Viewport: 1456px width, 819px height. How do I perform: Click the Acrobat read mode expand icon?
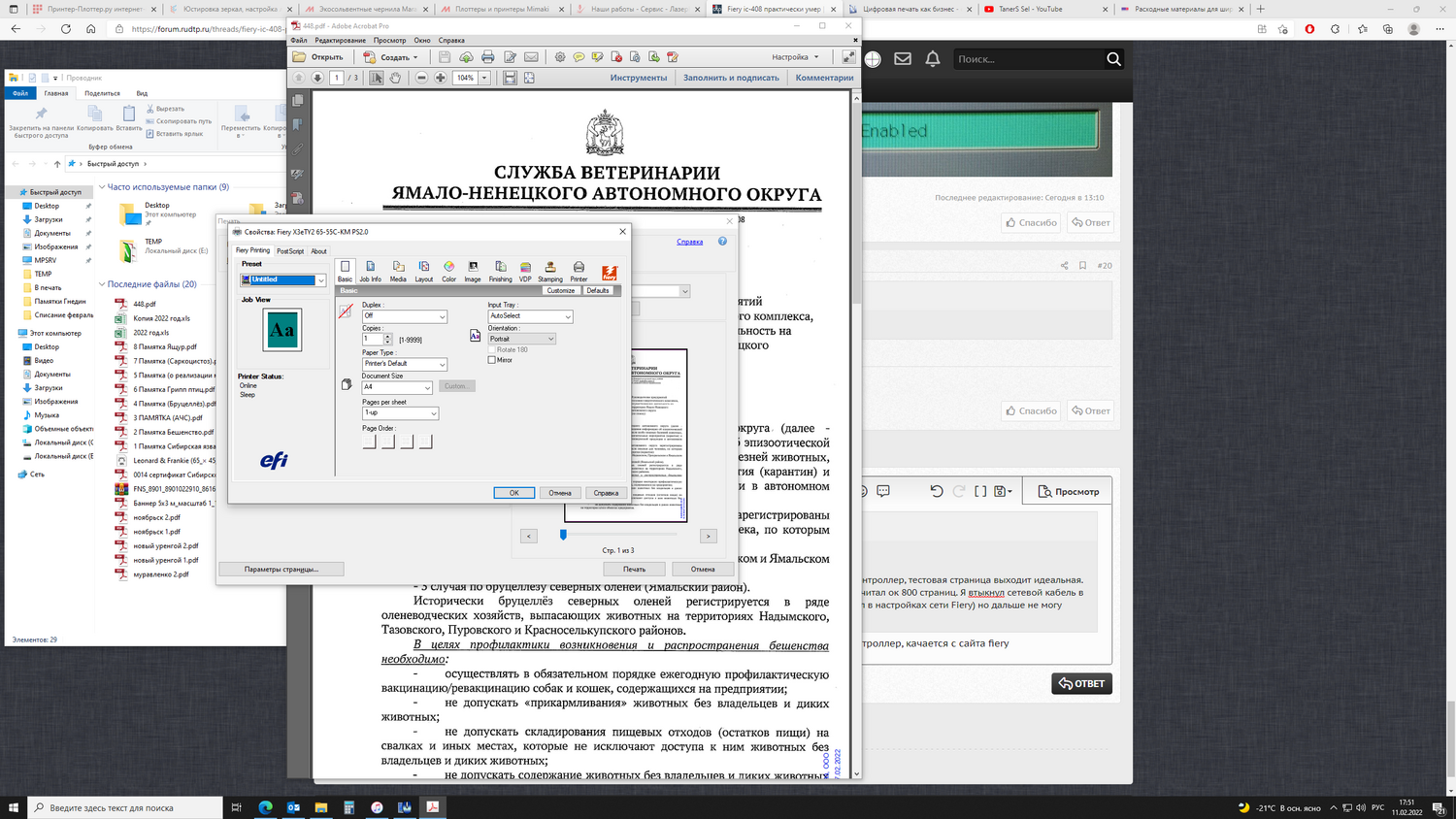(x=849, y=57)
